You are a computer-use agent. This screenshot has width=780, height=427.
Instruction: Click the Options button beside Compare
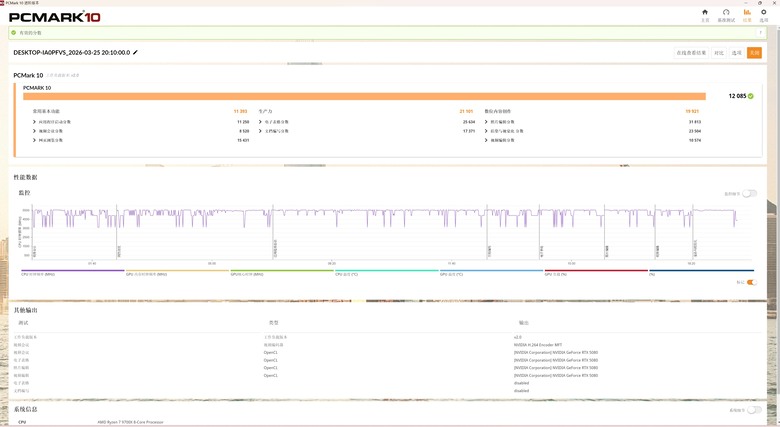pyautogui.click(x=737, y=53)
